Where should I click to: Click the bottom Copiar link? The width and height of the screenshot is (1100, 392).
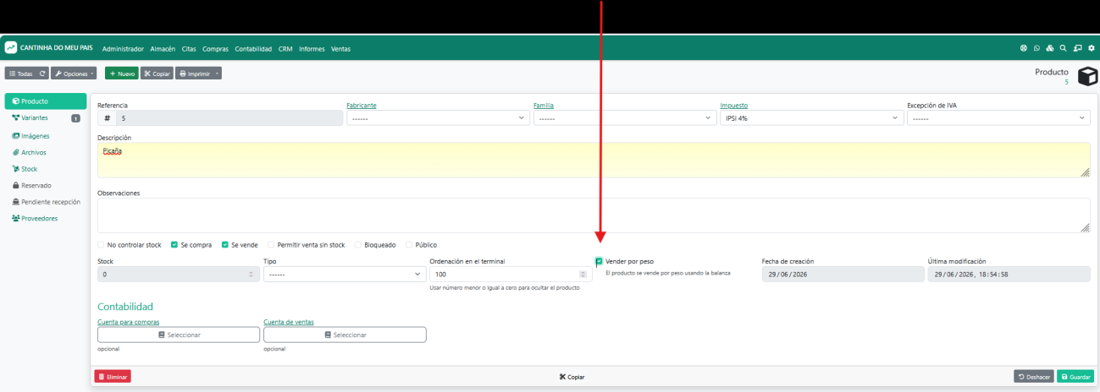572,377
